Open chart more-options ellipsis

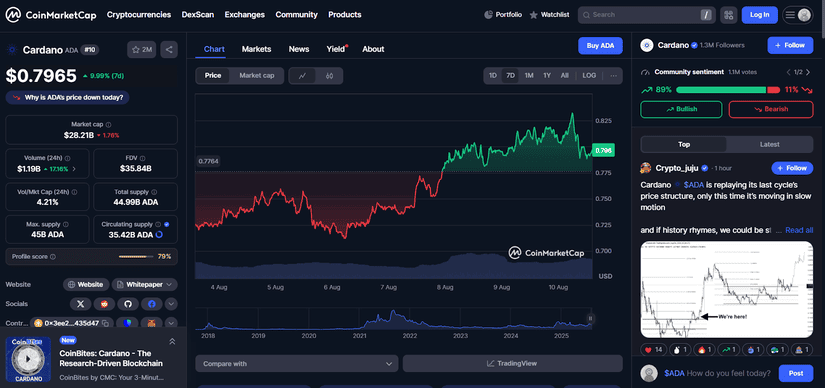(613, 75)
